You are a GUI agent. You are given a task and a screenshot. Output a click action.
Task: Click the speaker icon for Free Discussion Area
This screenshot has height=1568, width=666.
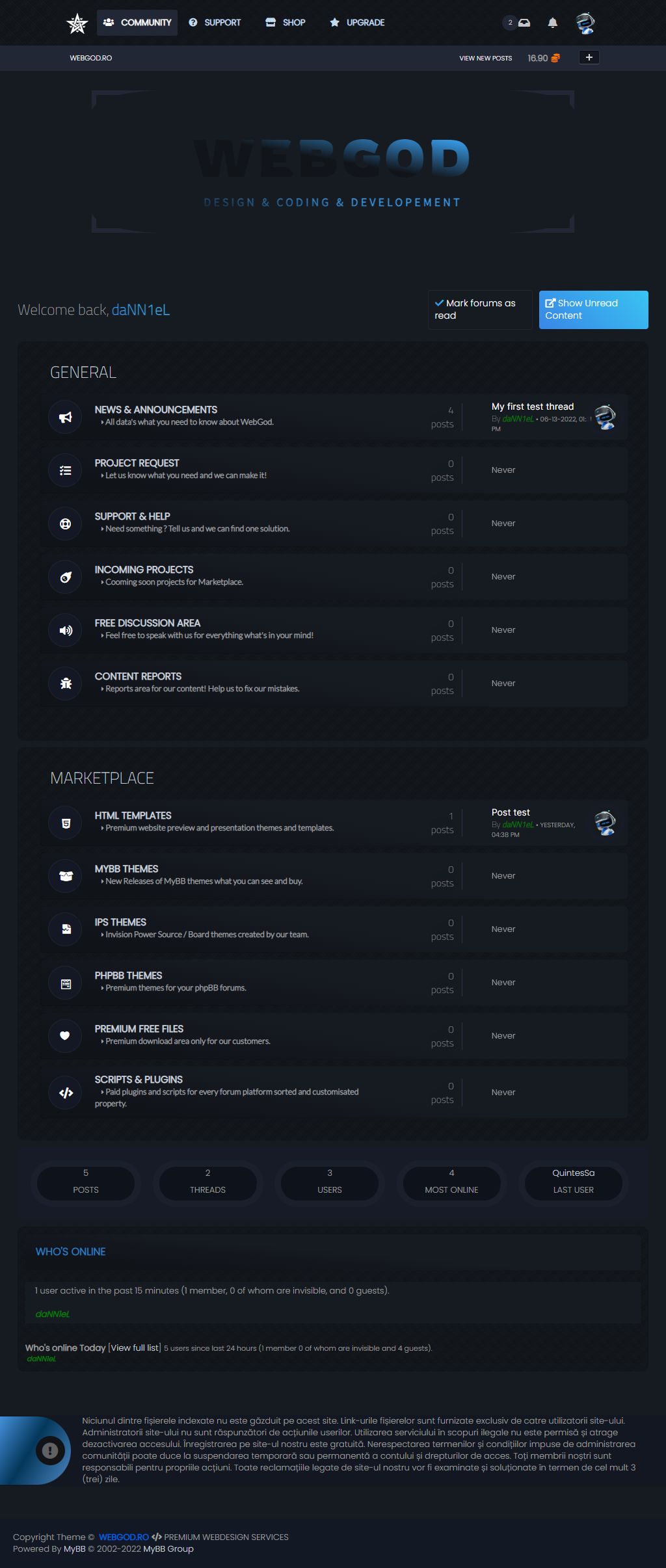66,630
